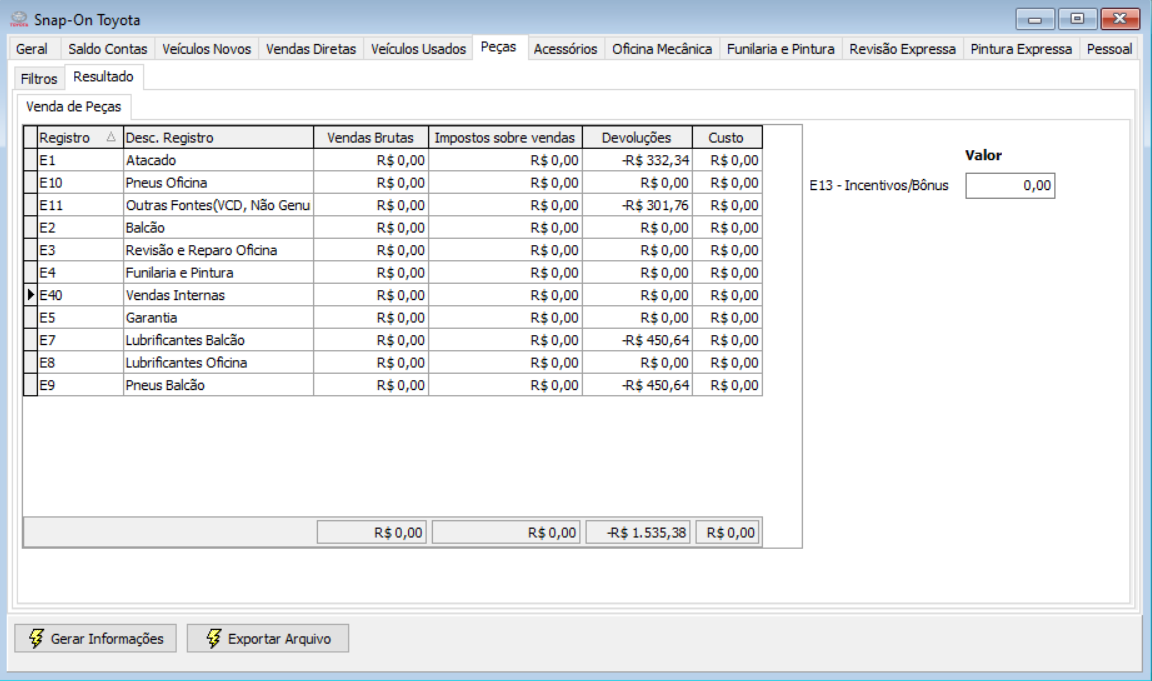Click the E13 Incentivos/Bônus value field
This screenshot has width=1152, height=681.
[x=1010, y=186]
